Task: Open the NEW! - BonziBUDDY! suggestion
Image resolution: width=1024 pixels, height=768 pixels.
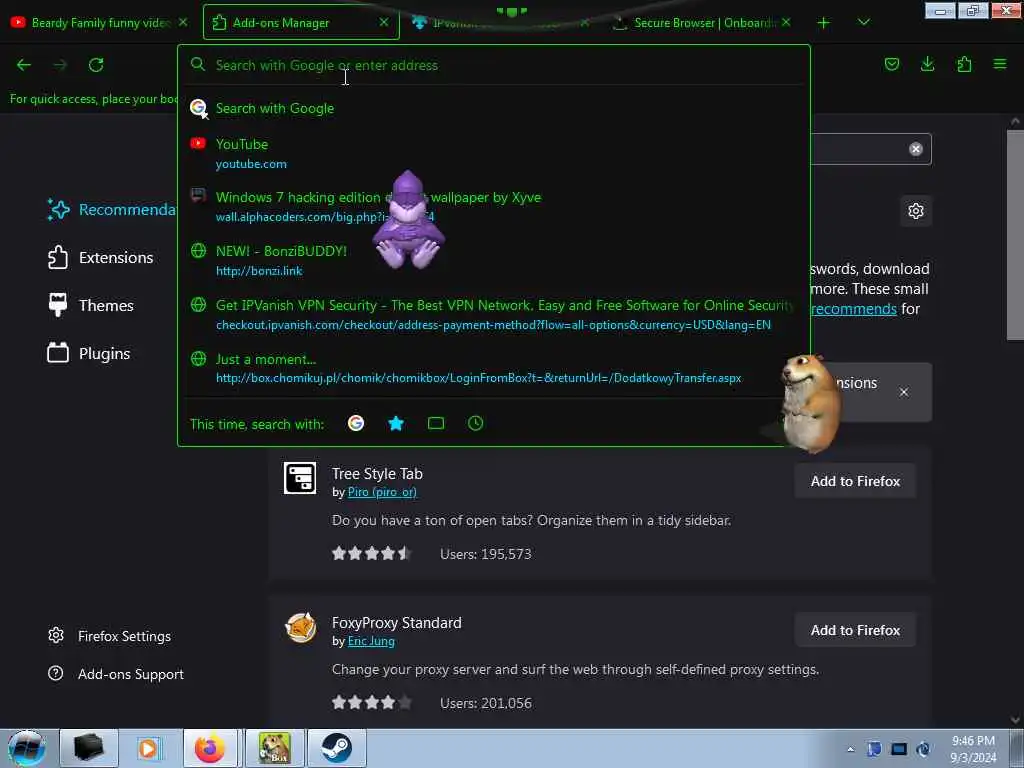Action: coord(494,260)
